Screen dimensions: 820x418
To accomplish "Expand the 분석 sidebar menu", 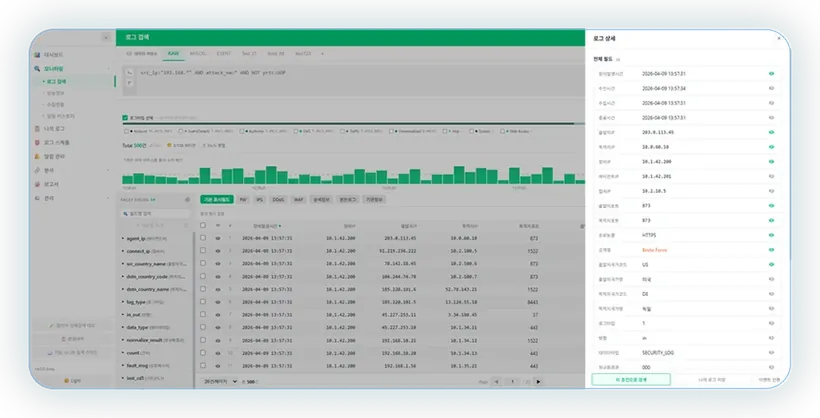I will (x=72, y=171).
